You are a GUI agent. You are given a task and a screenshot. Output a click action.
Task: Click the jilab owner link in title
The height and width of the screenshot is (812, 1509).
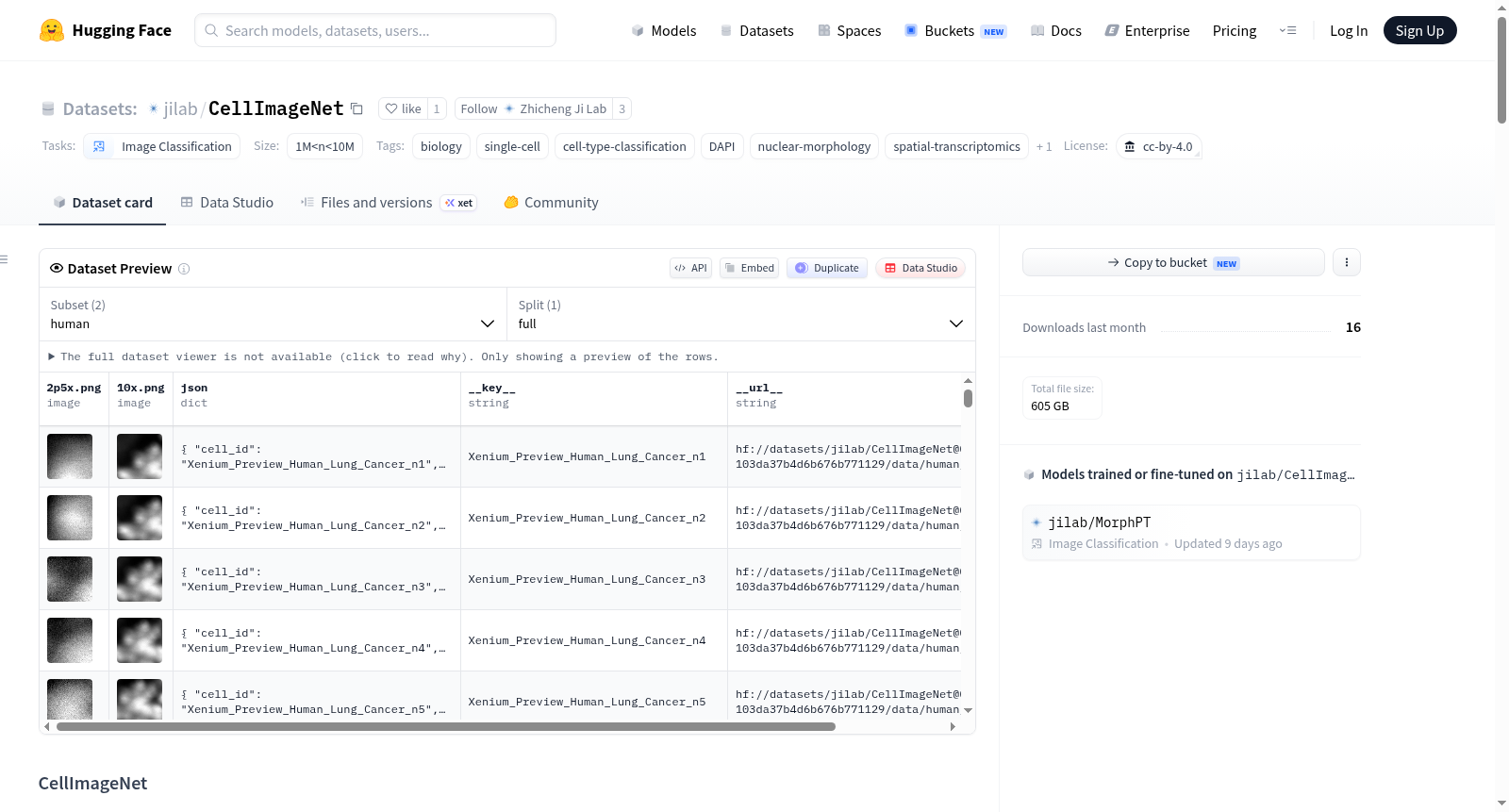(180, 108)
